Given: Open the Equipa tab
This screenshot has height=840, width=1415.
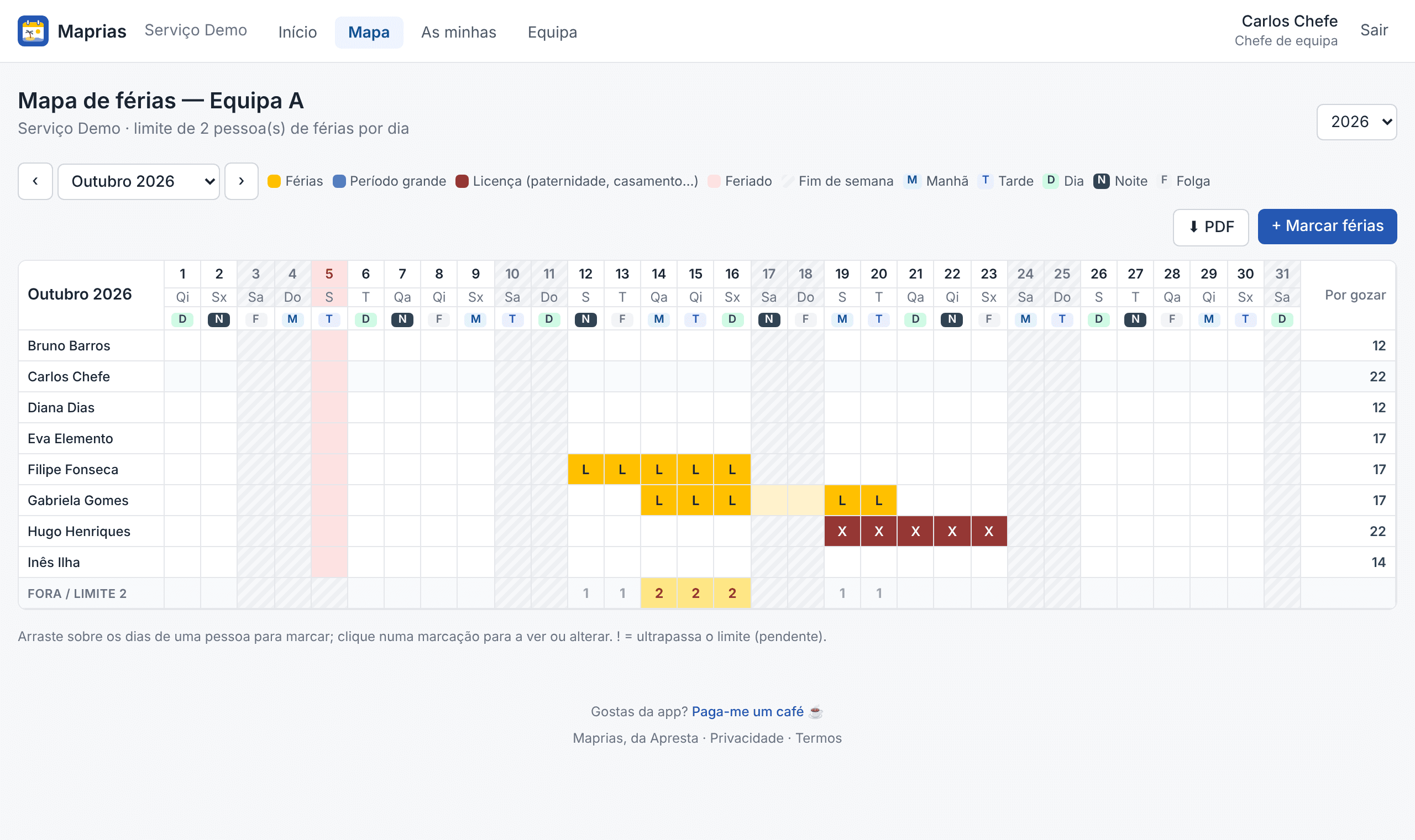Looking at the screenshot, I should tap(552, 32).
